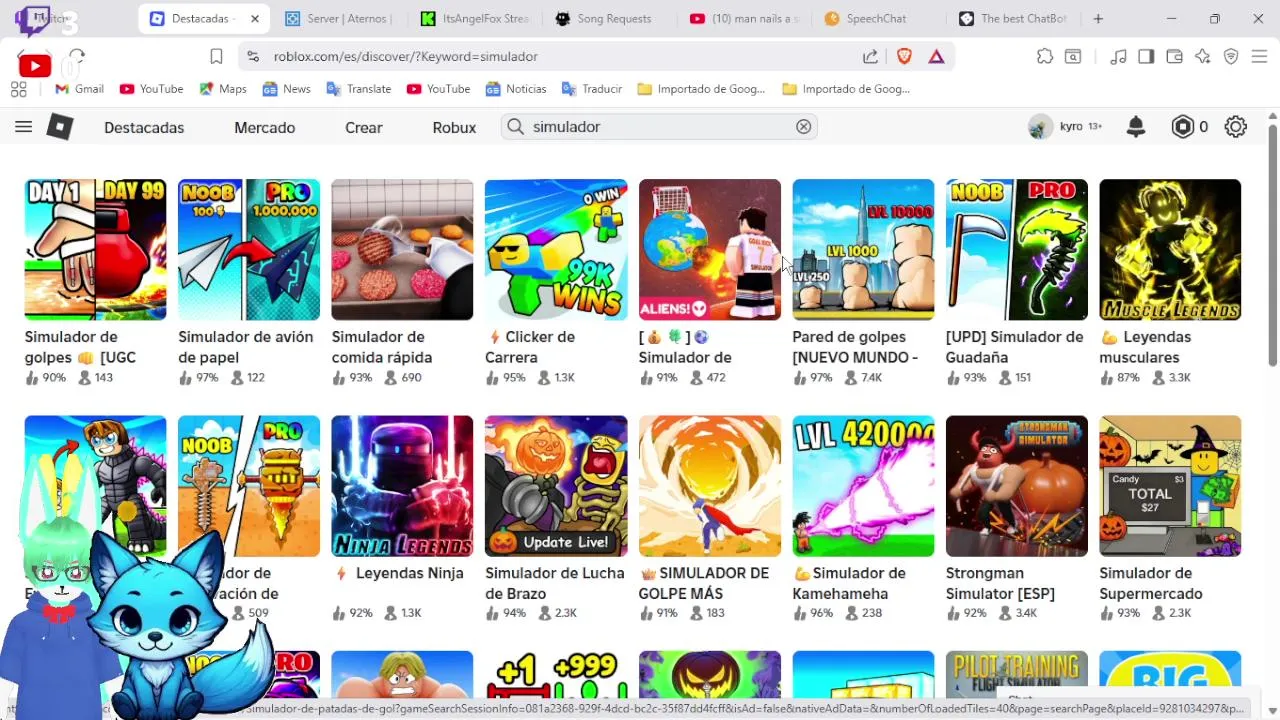Bookmark this page with bookmark icon
The image size is (1280, 720).
(x=216, y=57)
